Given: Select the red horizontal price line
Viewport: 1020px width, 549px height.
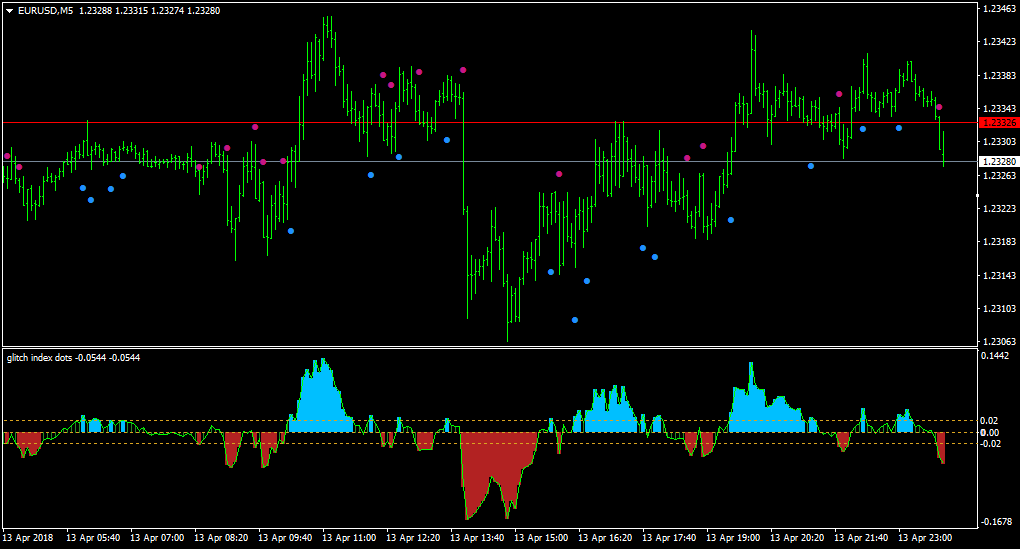Looking at the screenshot, I should pyautogui.click(x=490, y=122).
